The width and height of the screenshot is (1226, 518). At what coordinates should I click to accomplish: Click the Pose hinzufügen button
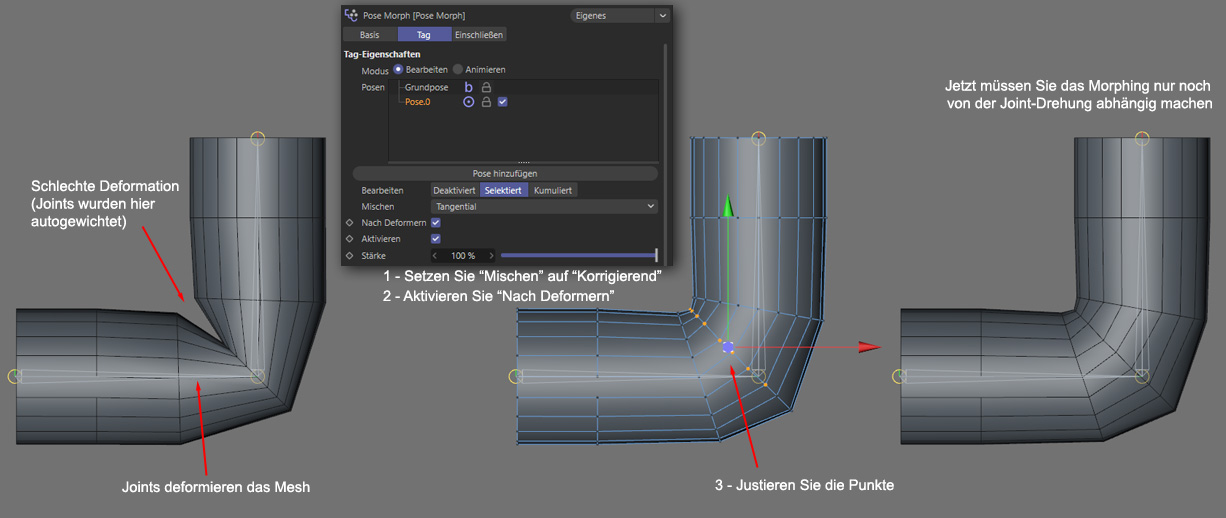505,173
